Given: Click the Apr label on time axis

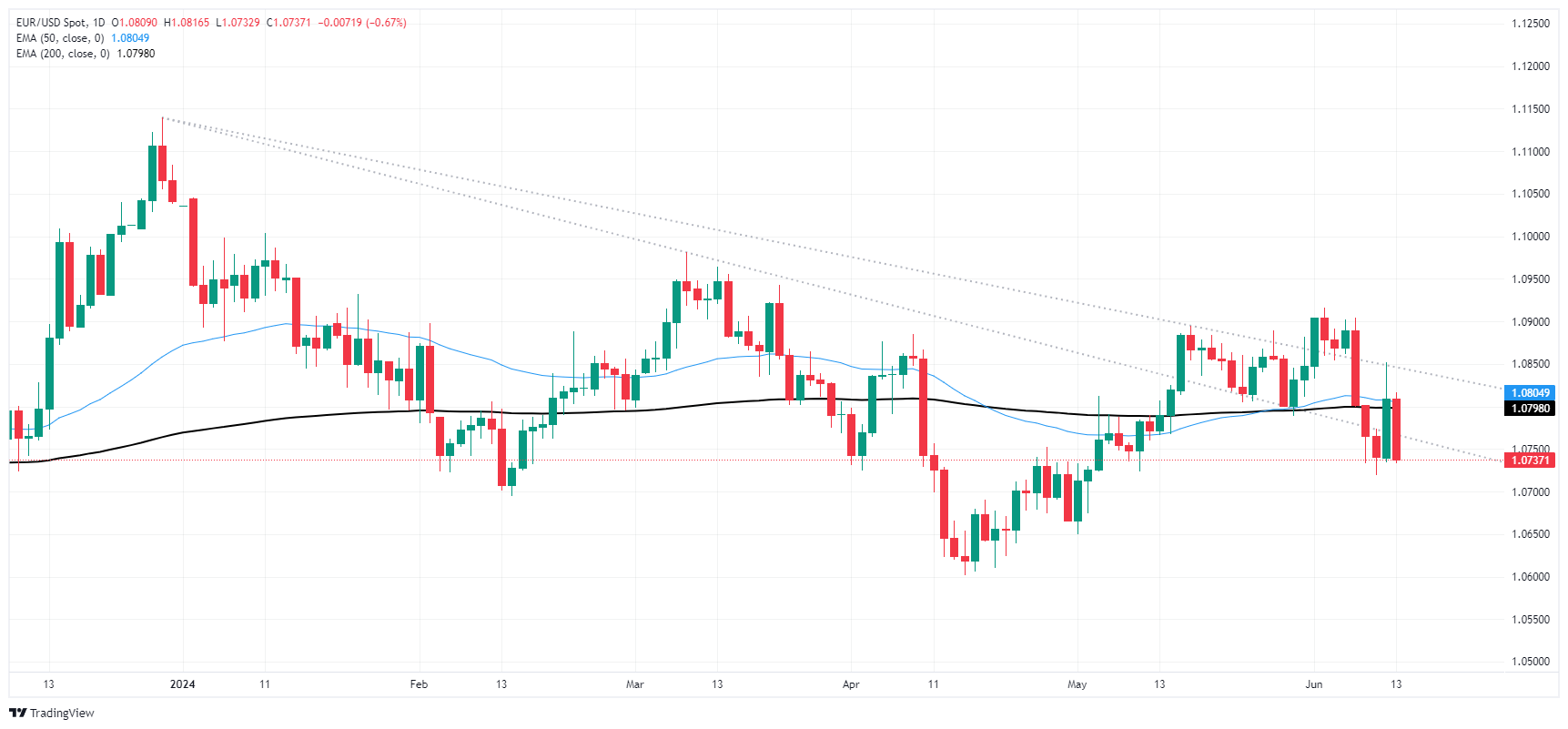Looking at the screenshot, I should [851, 684].
